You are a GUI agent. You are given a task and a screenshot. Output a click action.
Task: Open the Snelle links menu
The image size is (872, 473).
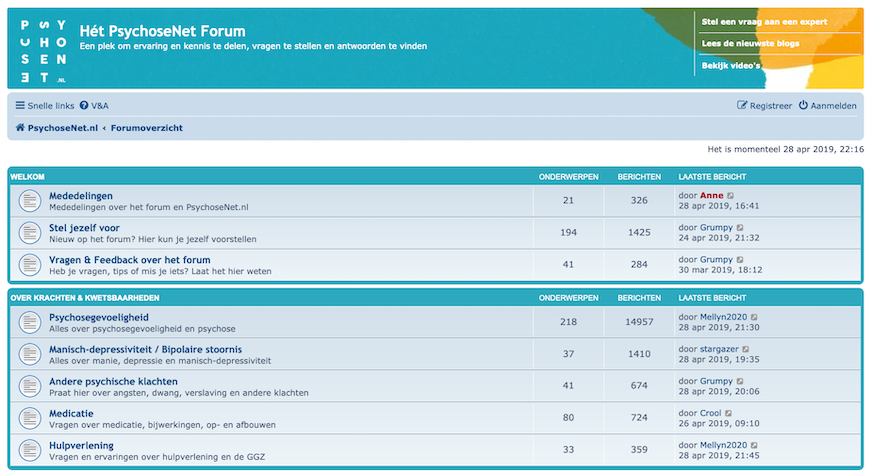45,106
